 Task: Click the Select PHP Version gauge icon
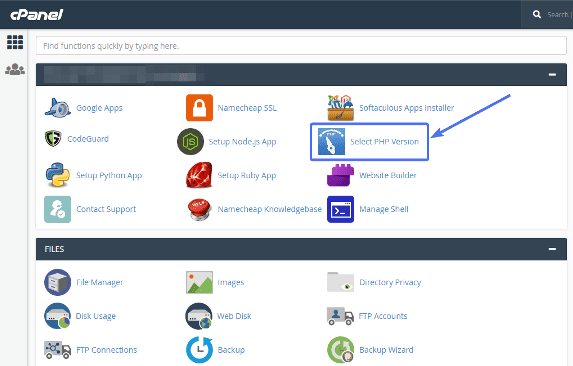331,141
